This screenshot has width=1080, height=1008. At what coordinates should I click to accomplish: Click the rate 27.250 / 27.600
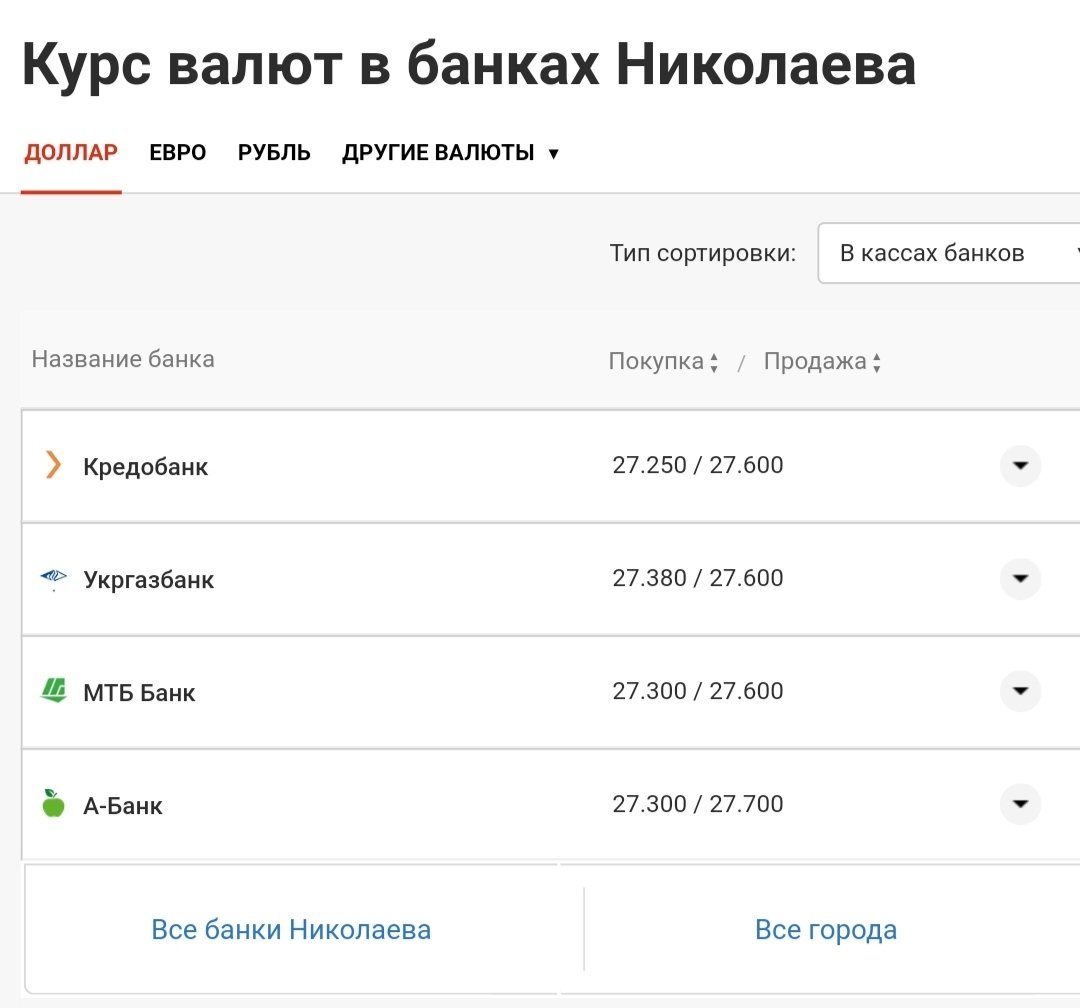(698, 465)
